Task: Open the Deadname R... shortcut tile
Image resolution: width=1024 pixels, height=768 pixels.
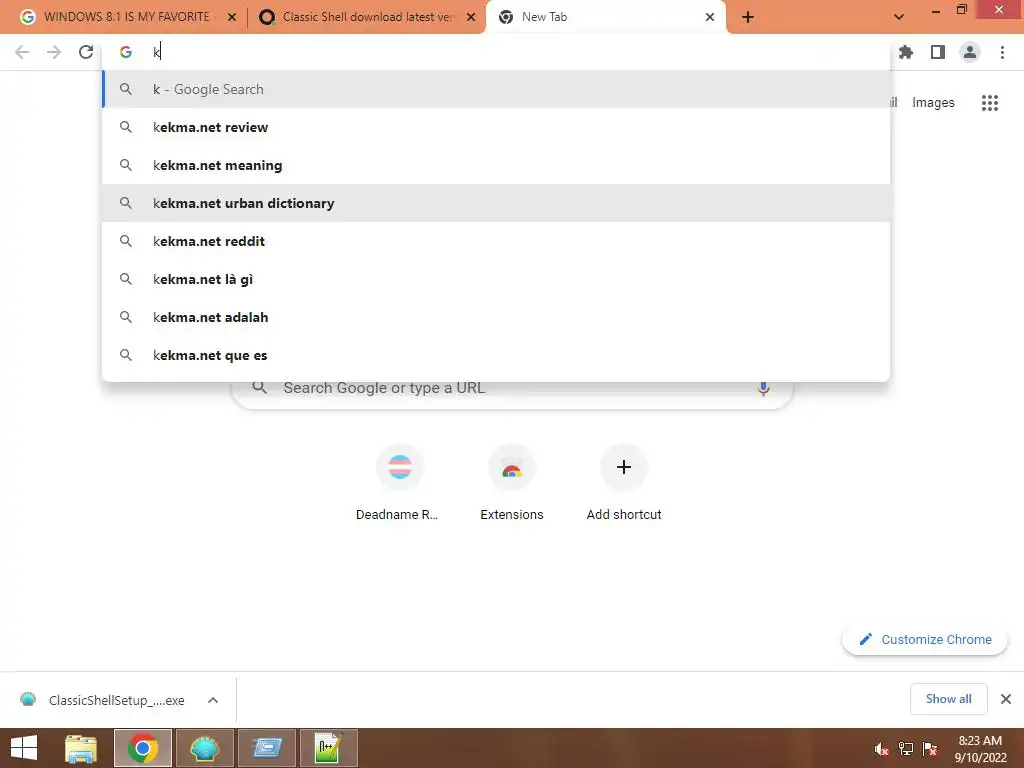Action: tap(399, 483)
